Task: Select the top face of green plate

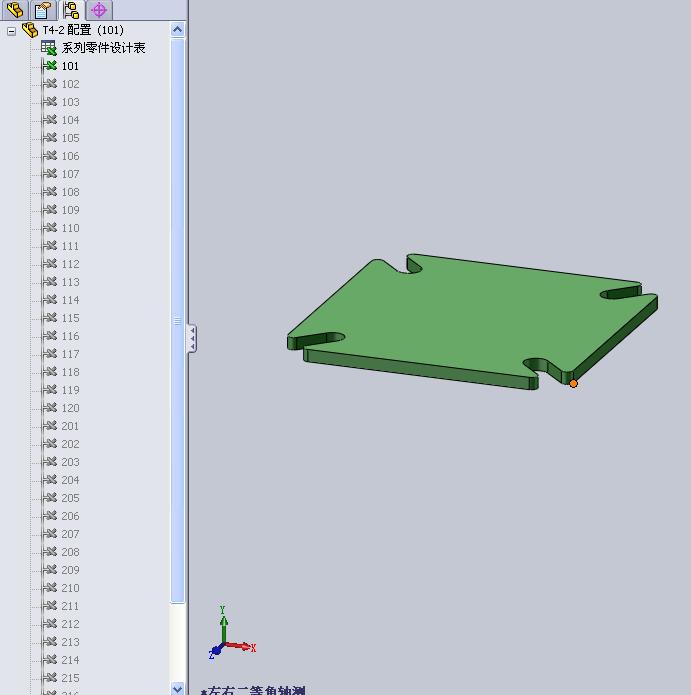Action: tap(472, 317)
